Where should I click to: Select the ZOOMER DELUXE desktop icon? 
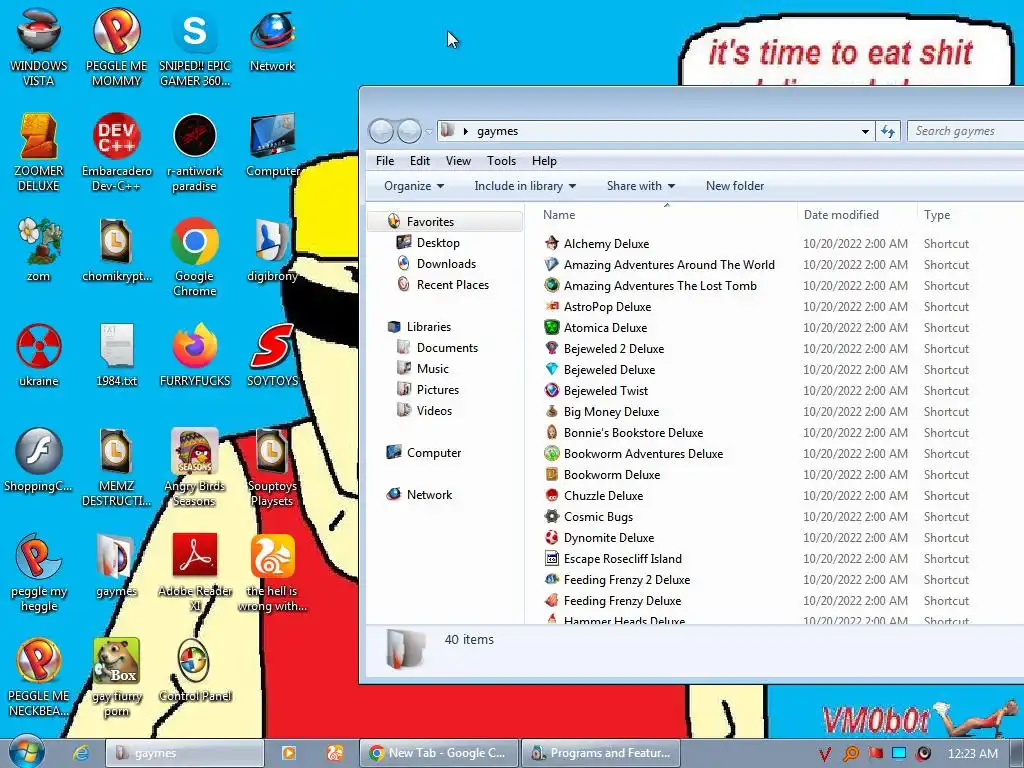[39, 152]
